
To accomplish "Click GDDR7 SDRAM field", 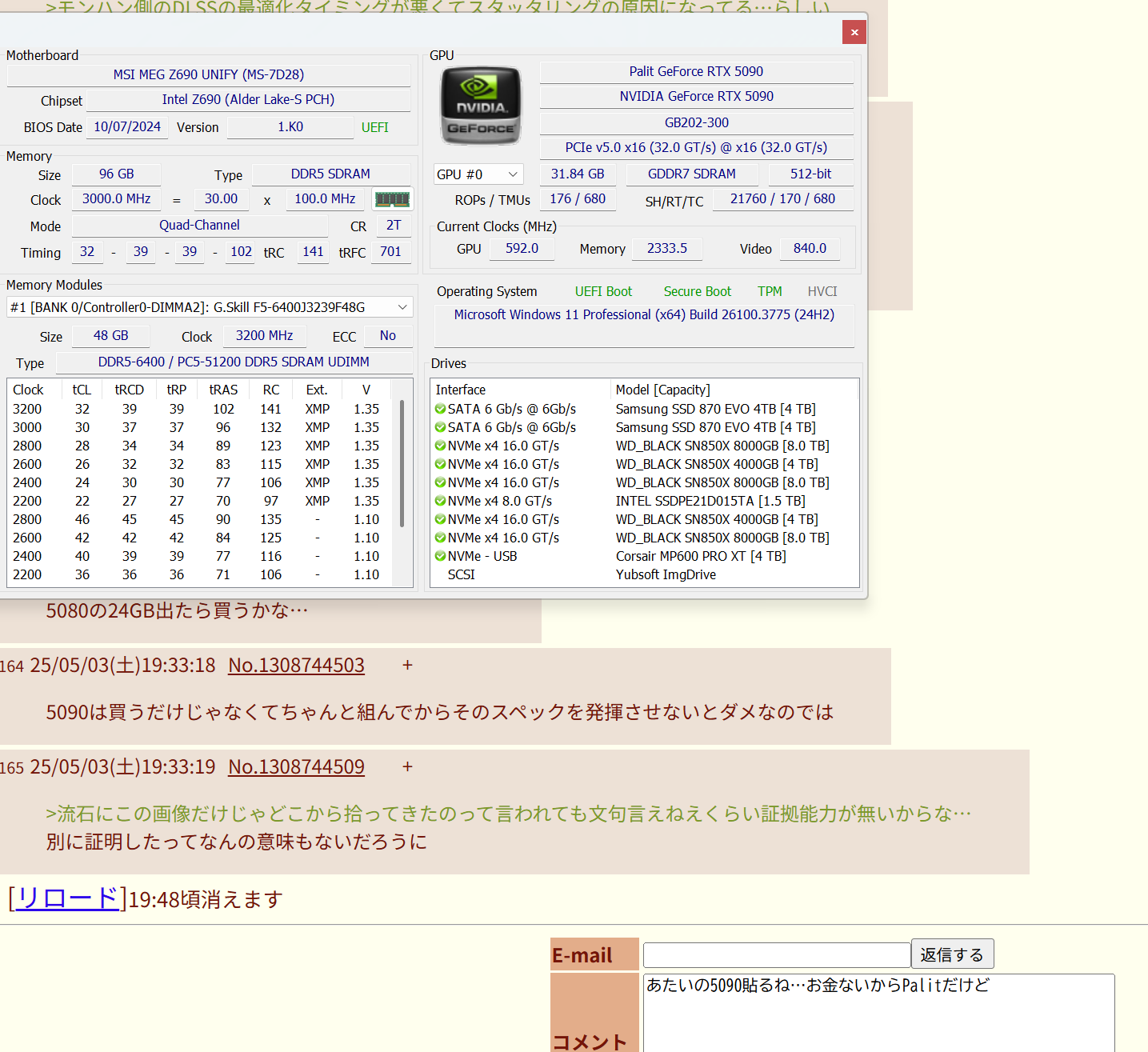I will (692, 174).
